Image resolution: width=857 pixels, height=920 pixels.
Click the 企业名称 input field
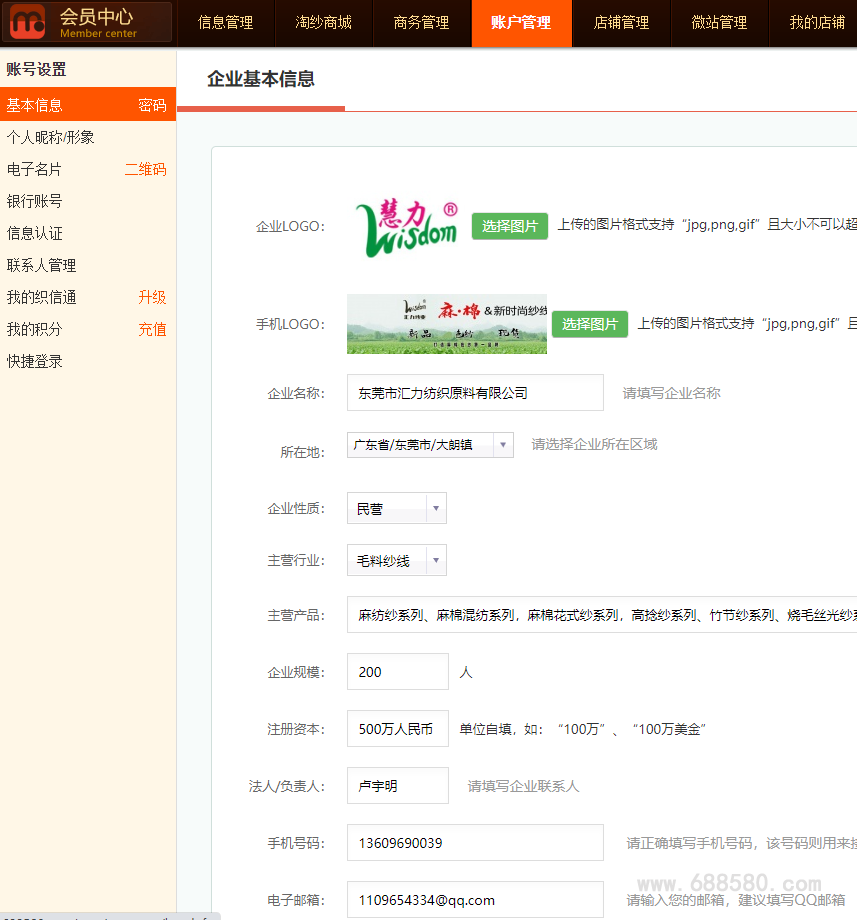pos(475,393)
